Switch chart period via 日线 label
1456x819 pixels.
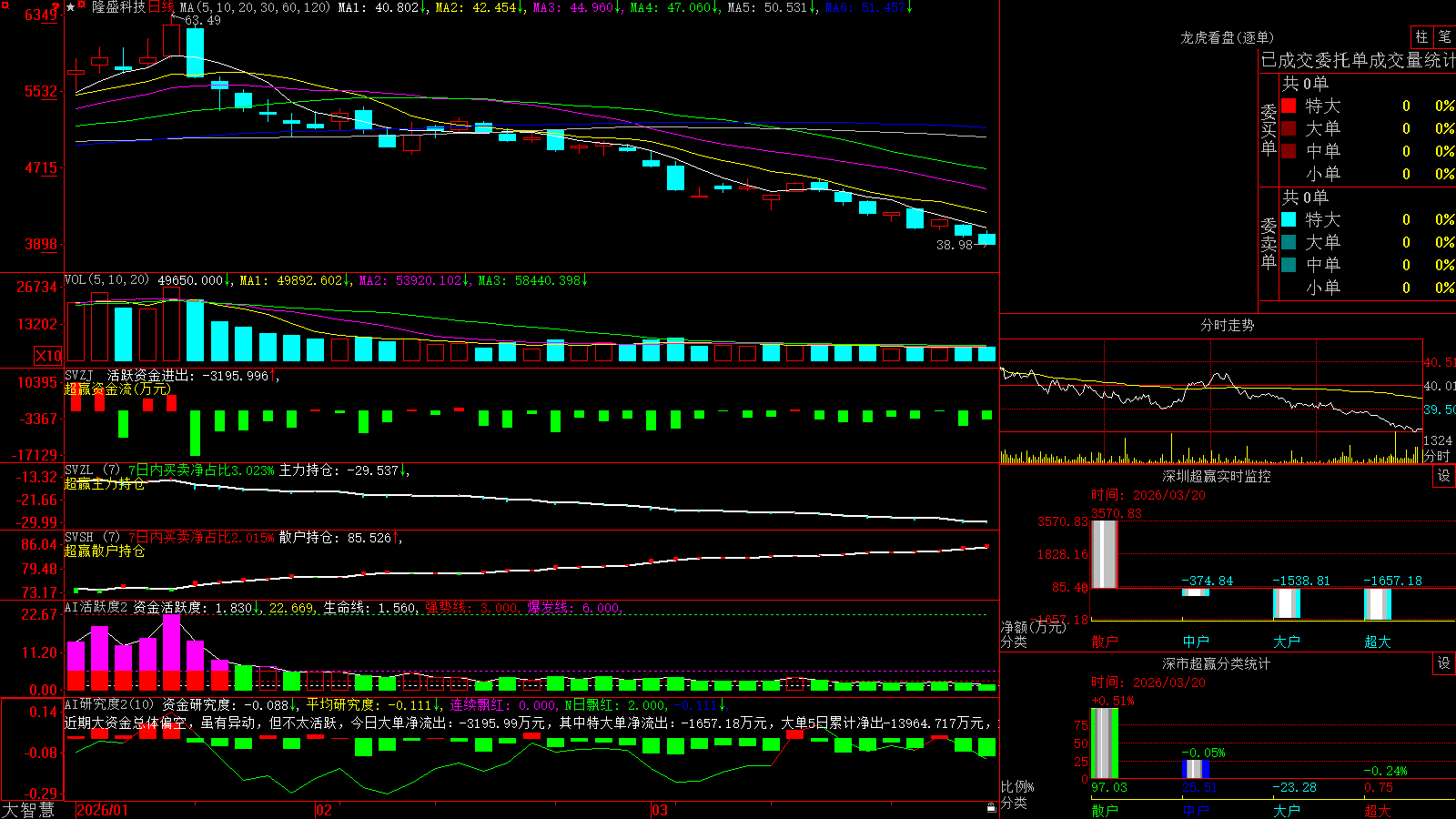tap(161, 7)
